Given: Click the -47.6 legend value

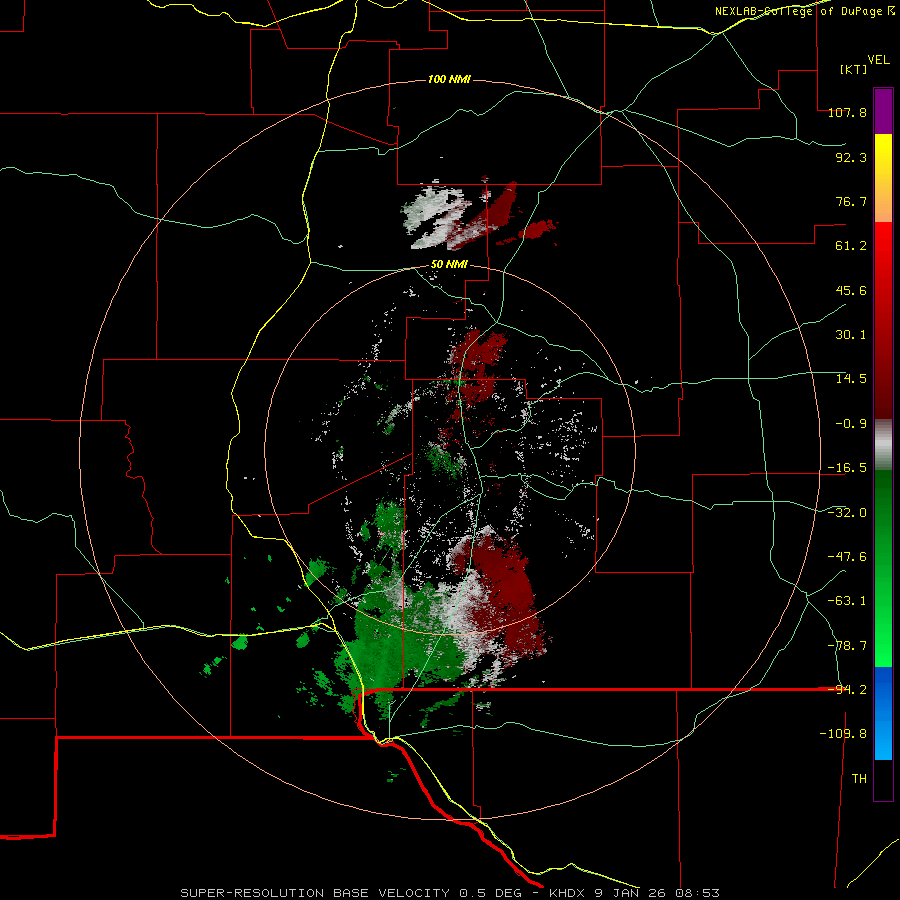Looking at the screenshot, I should click(x=847, y=557).
